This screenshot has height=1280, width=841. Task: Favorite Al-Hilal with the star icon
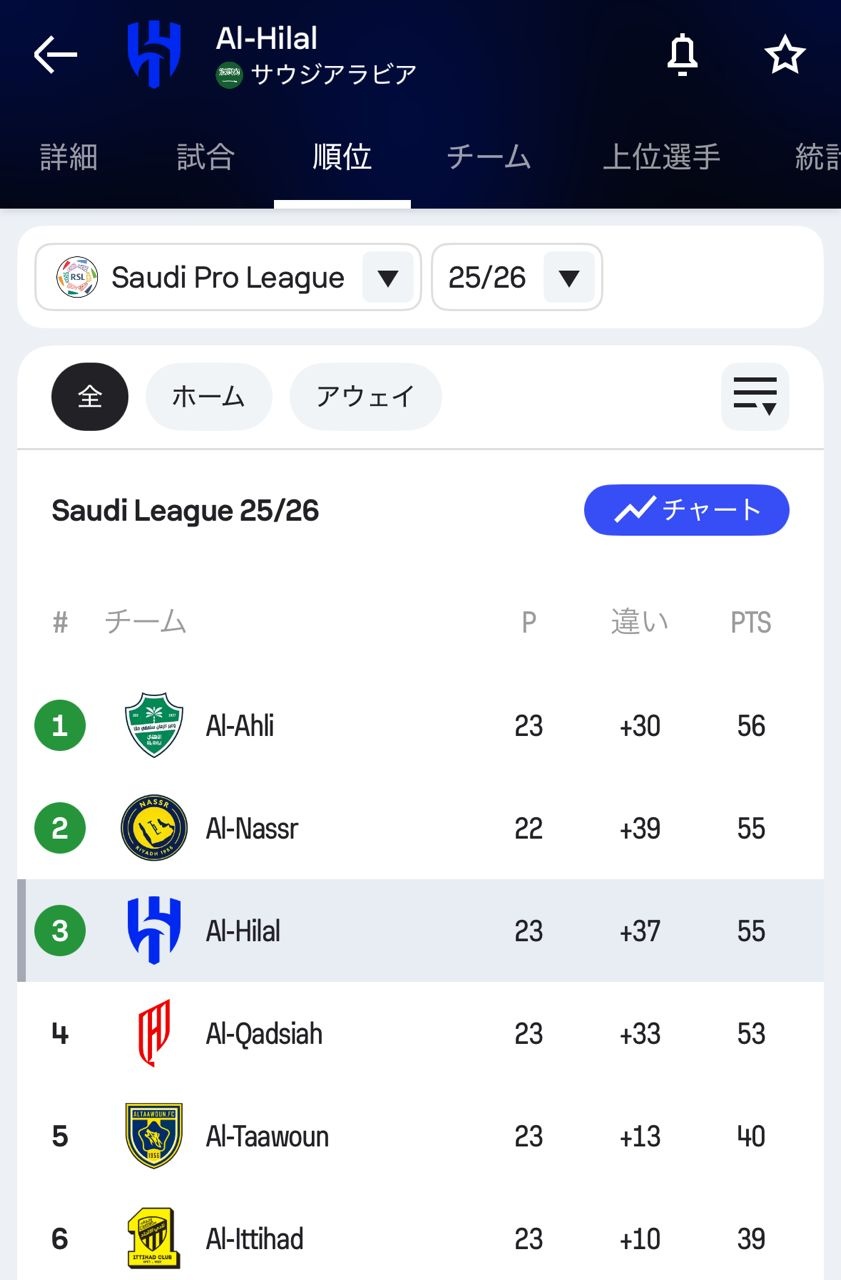(785, 55)
